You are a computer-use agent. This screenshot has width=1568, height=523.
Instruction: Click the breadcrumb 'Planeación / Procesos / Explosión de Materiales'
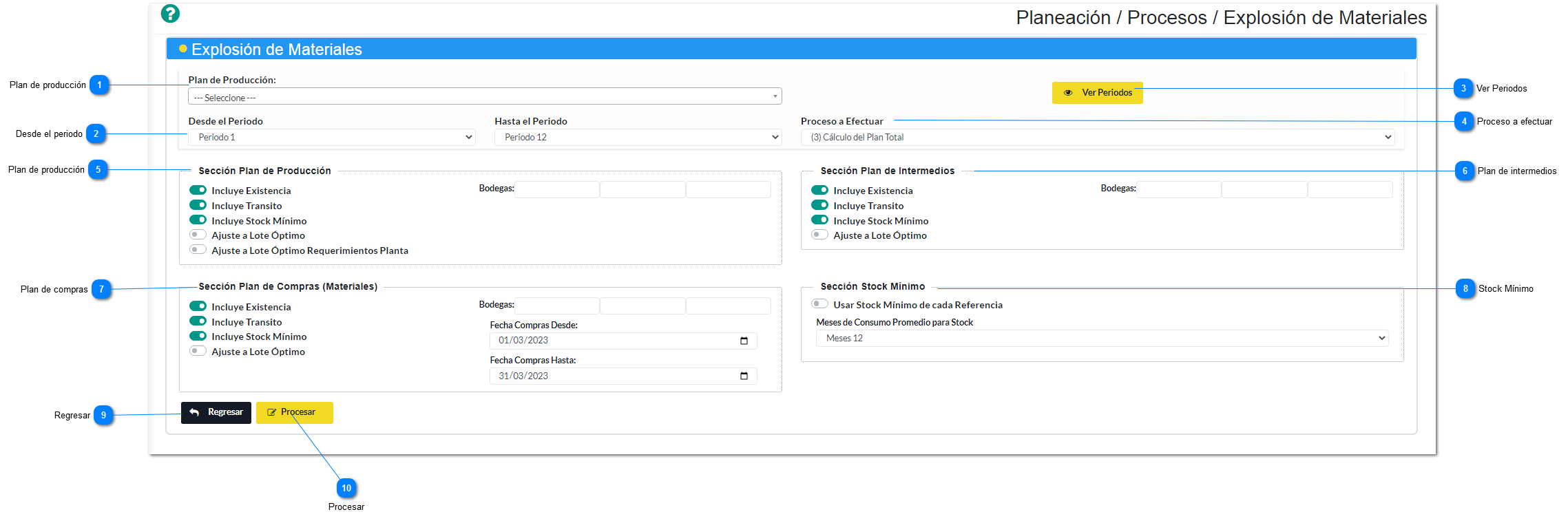[x=1221, y=17]
